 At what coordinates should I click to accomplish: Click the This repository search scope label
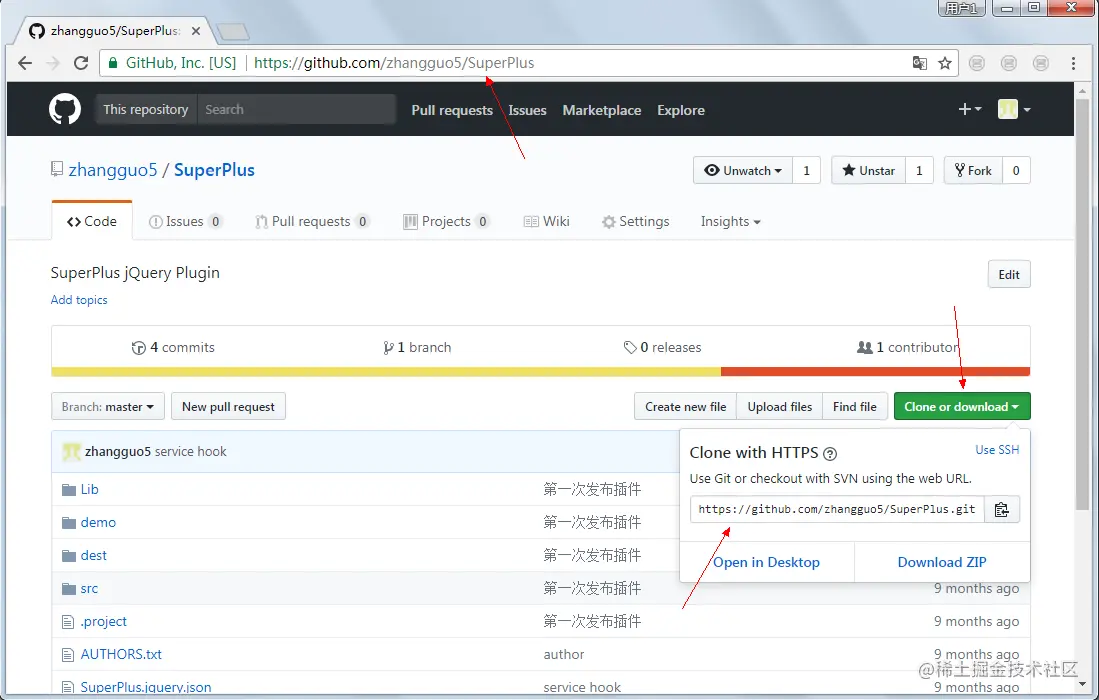point(146,109)
